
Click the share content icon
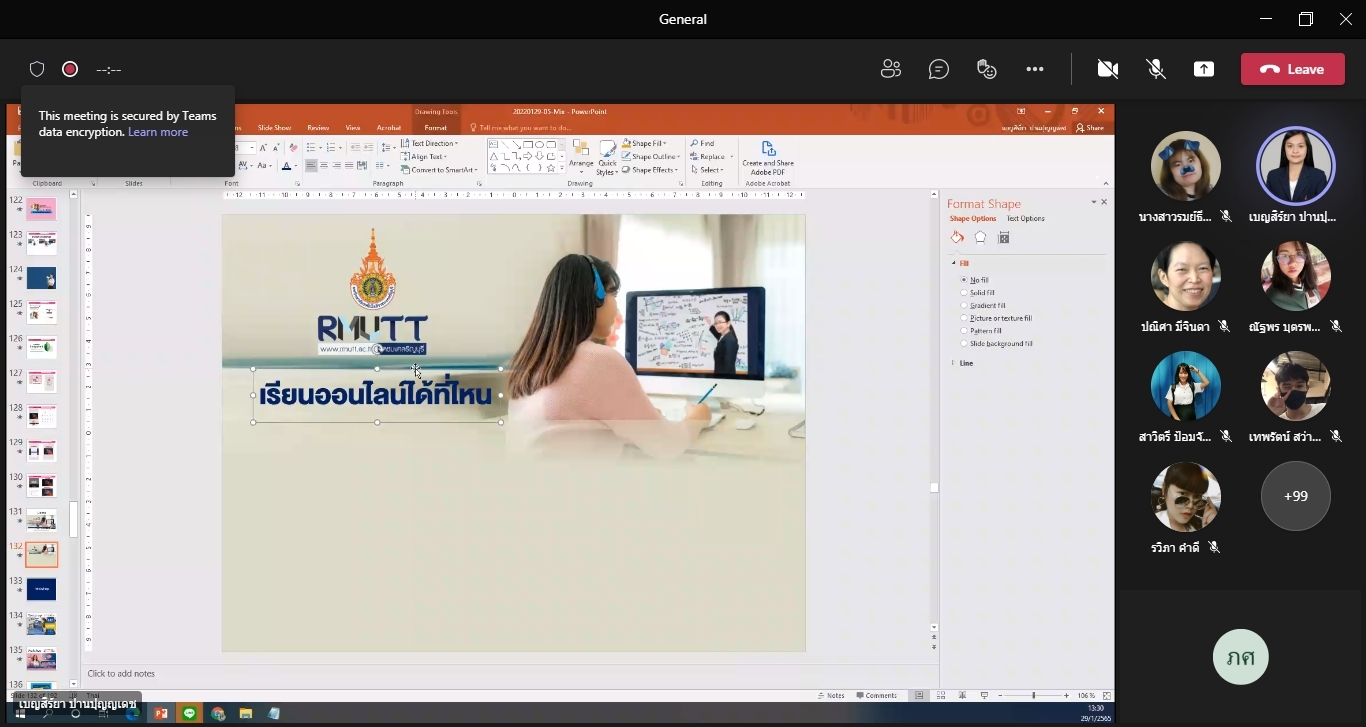[x=1204, y=69]
